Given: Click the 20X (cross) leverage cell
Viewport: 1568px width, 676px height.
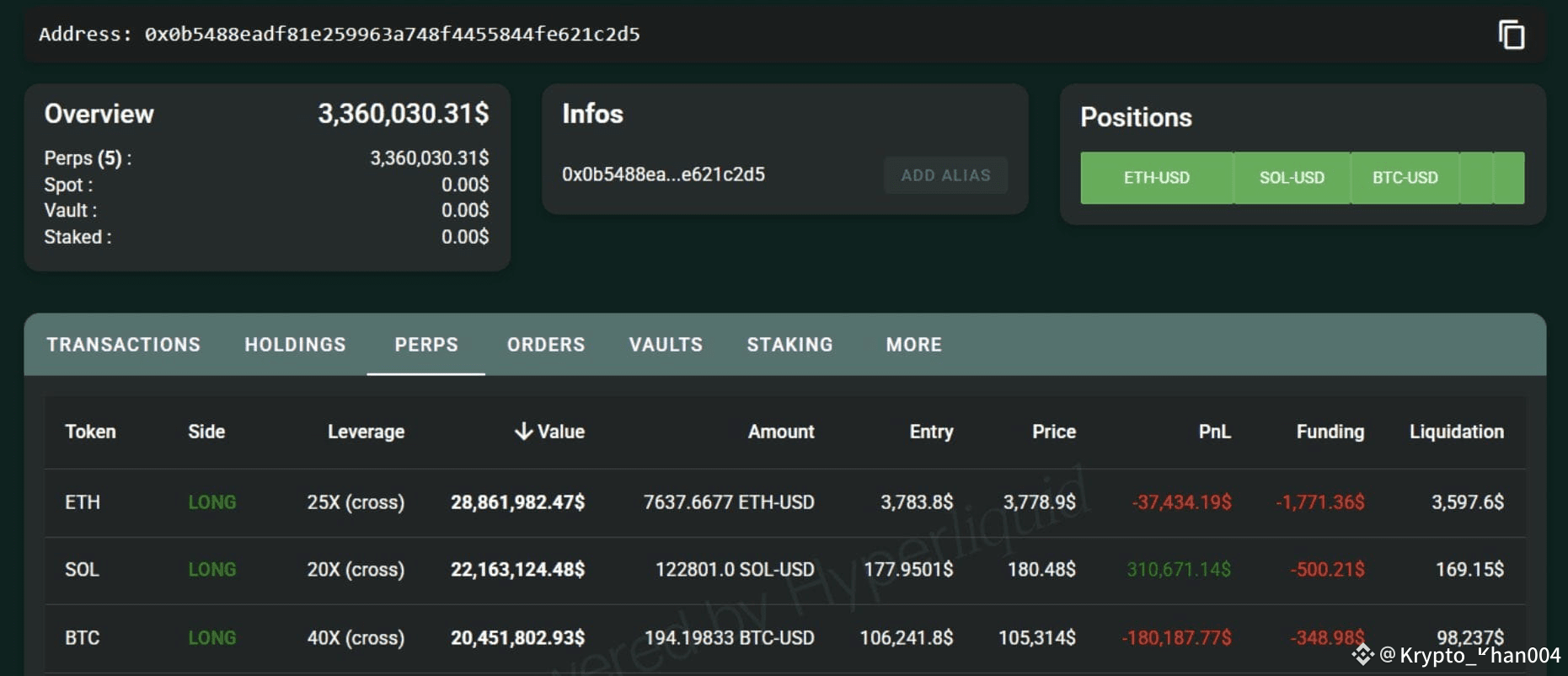Looking at the screenshot, I should click(356, 570).
